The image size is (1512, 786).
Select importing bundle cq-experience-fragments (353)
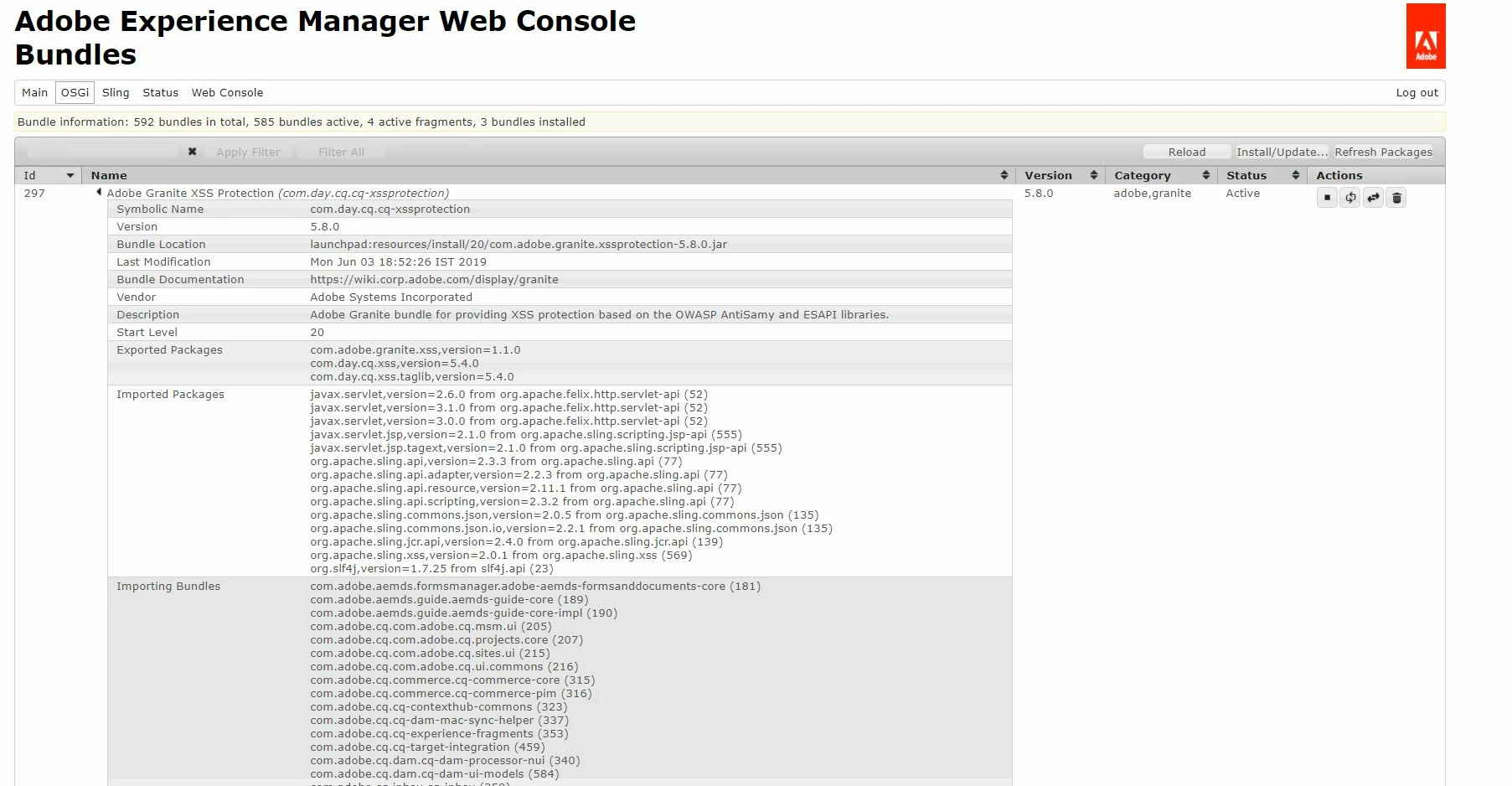point(439,733)
